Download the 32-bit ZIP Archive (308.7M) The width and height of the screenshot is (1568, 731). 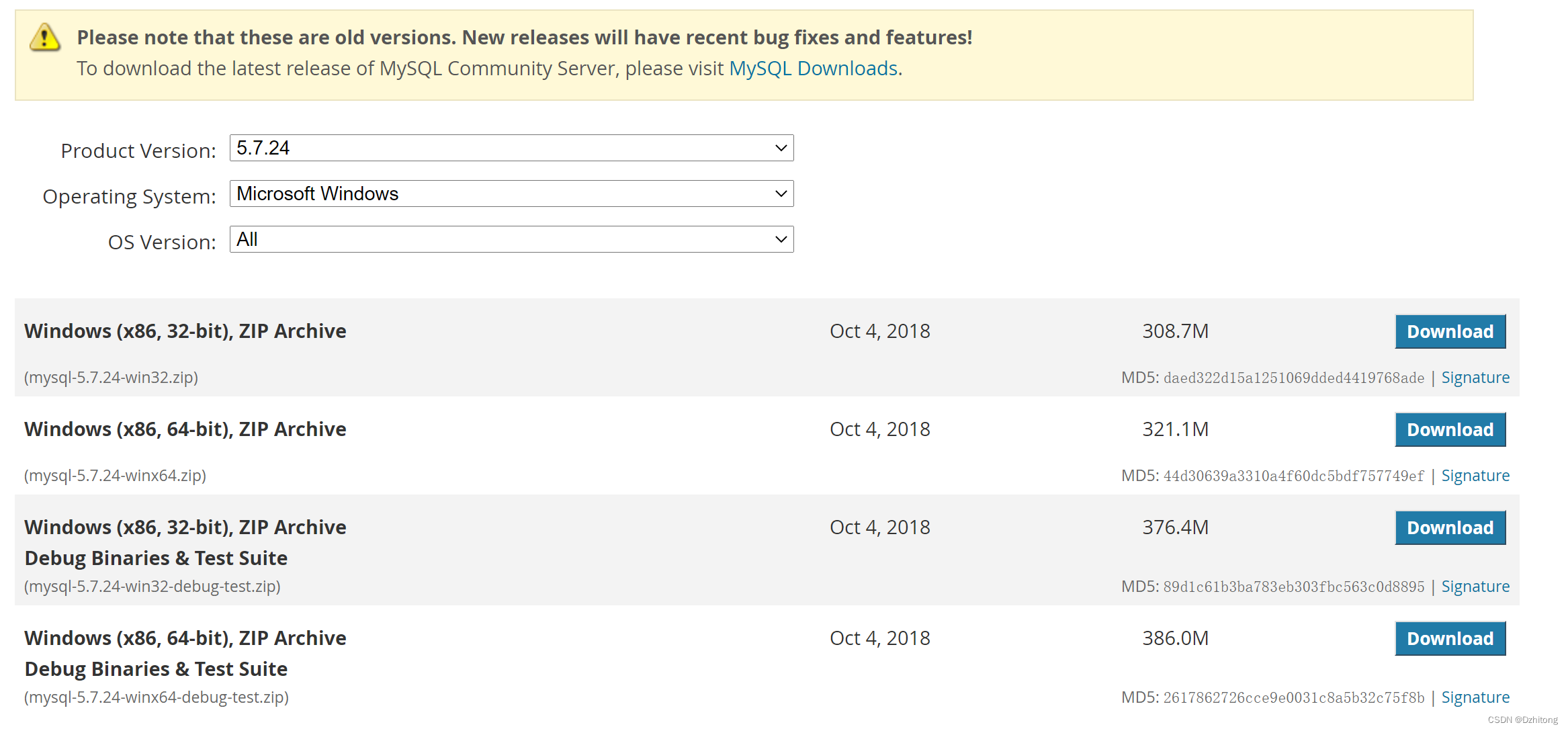[1450, 331]
